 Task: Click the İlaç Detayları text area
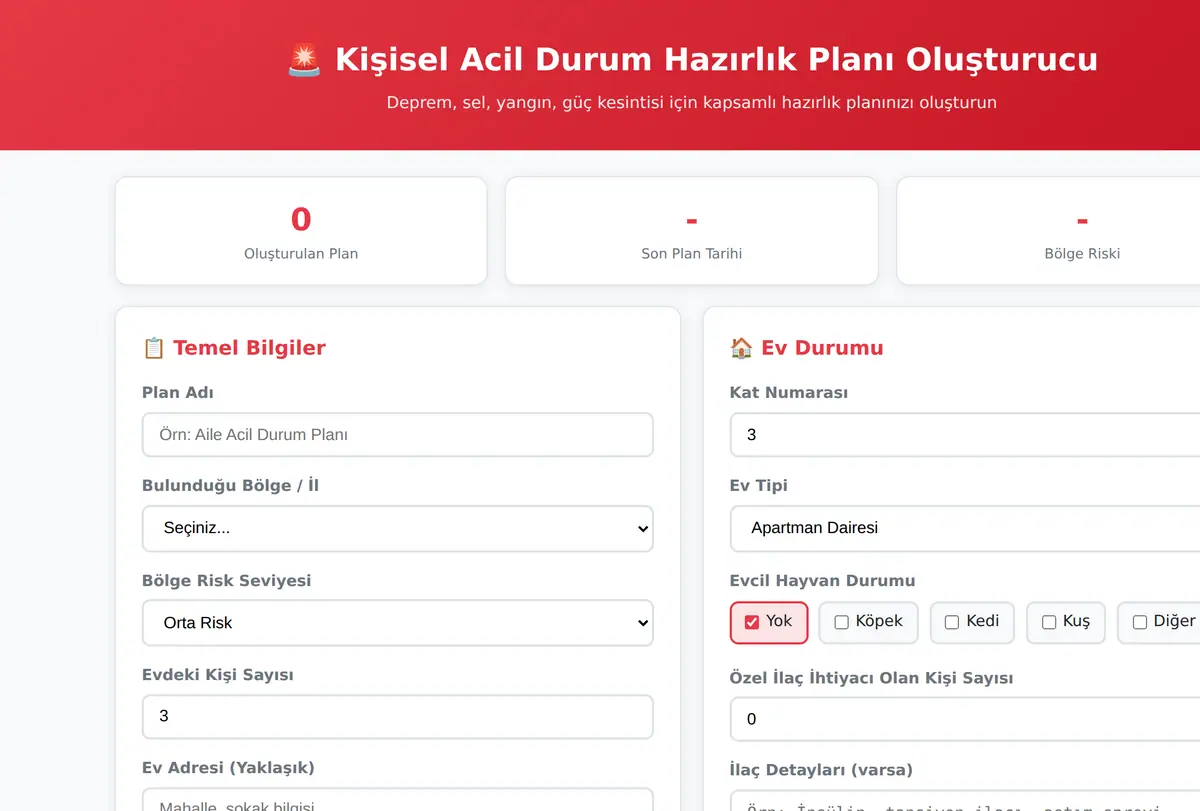(965, 801)
